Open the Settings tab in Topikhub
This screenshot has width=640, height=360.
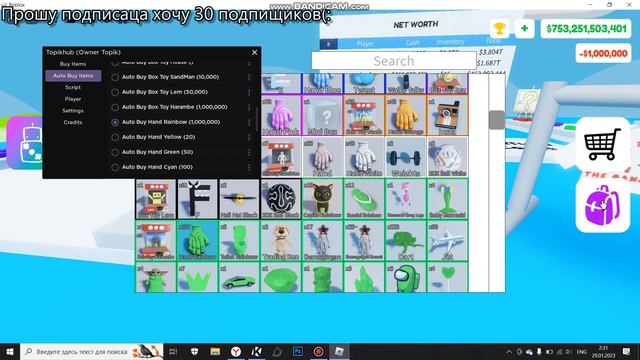point(73,111)
